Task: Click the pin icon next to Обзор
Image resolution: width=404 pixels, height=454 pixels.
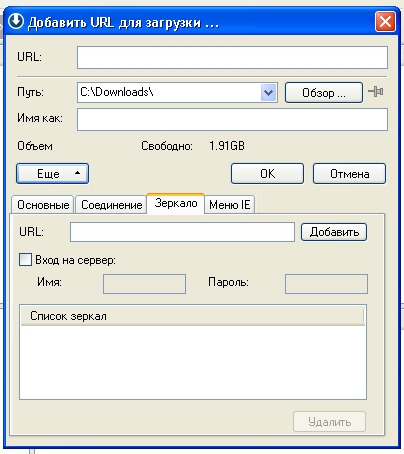Action: point(376,91)
